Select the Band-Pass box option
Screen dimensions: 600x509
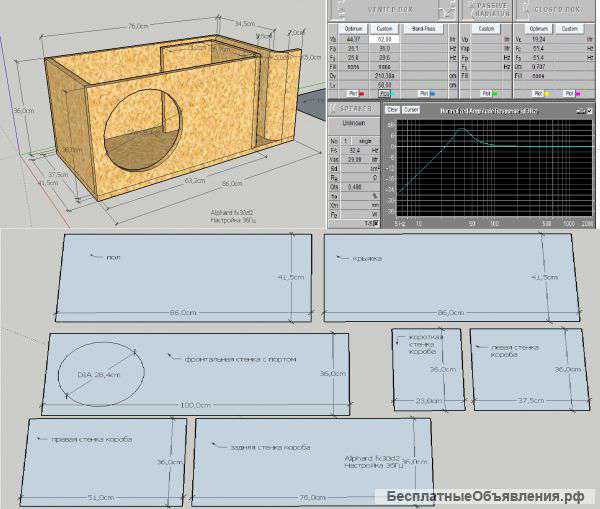[422, 28]
